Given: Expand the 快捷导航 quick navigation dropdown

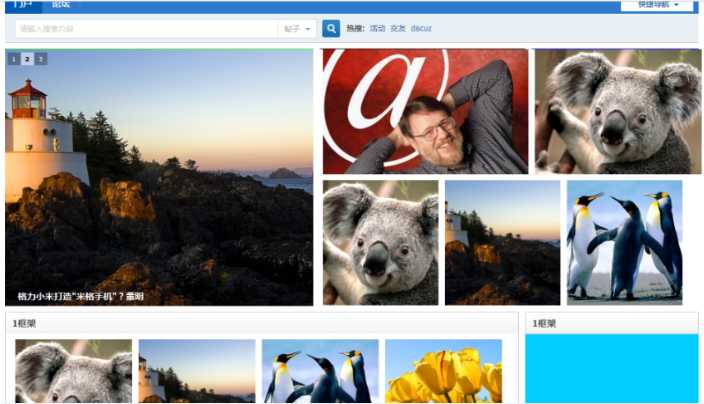Looking at the screenshot, I should pos(658,5).
